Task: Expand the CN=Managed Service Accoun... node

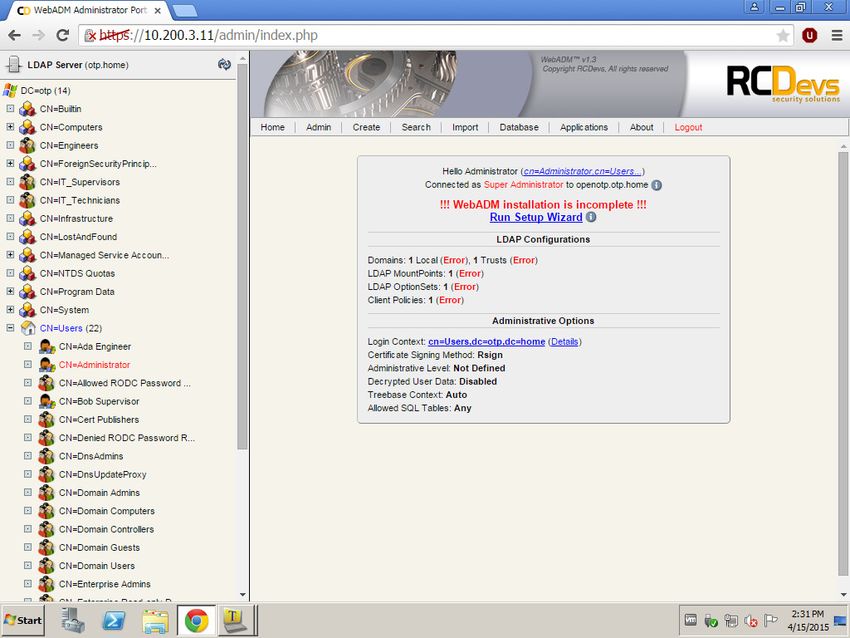Action: pos(10,255)
